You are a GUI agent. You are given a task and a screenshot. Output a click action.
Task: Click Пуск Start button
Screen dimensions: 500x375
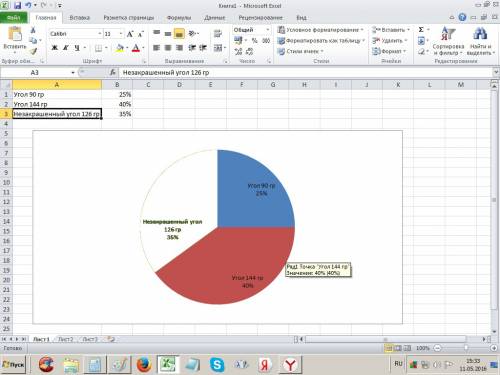pyautogui.click(x=13, y=365)
